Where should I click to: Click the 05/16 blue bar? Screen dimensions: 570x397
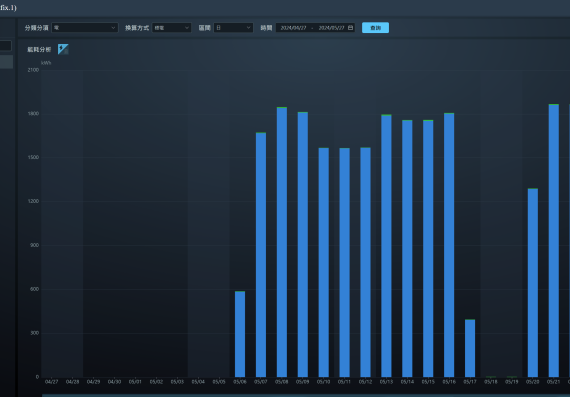click(x=449, y=245)
